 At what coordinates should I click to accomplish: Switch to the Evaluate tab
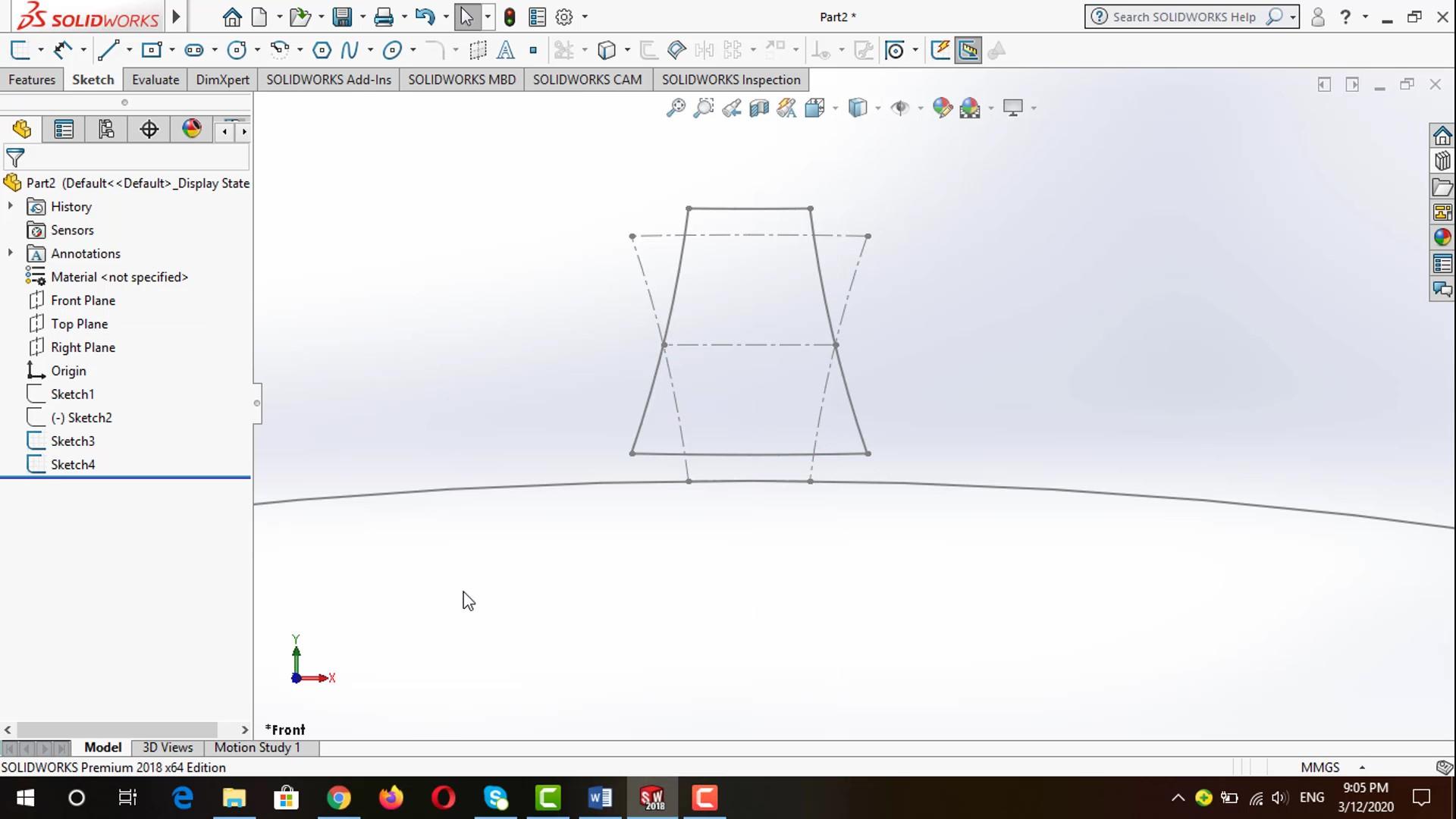(155, 80)
